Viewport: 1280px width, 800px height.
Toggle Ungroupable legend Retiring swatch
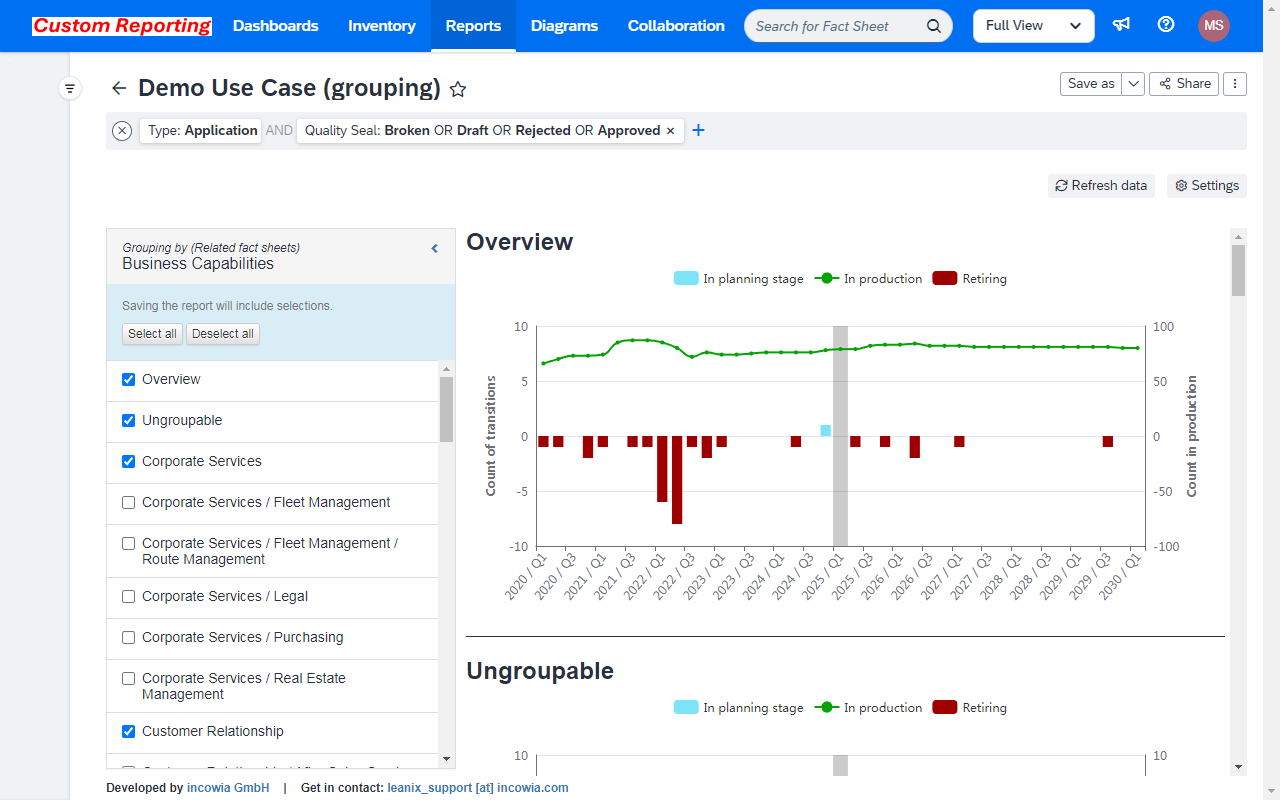point(945,708)
